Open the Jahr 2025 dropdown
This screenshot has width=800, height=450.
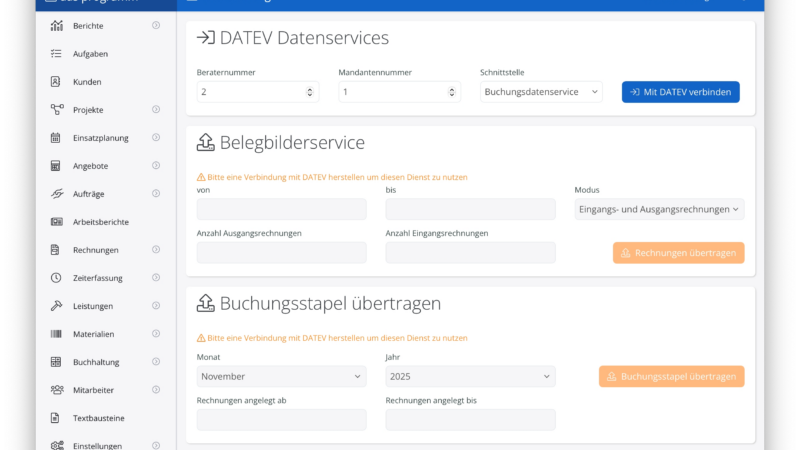470,377
